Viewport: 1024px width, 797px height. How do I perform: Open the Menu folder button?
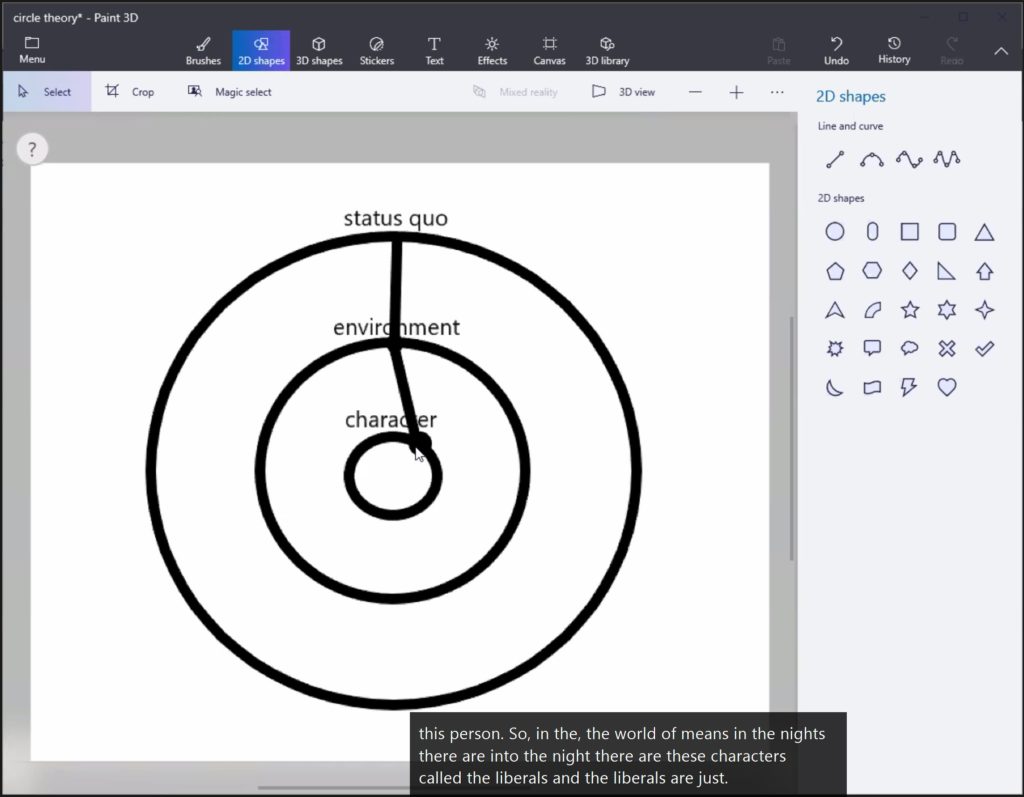[32, 50]
